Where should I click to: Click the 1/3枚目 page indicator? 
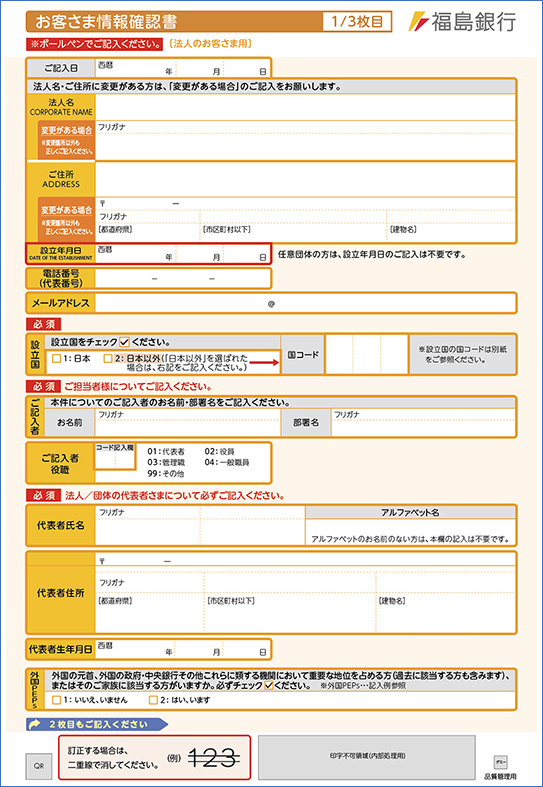click(357, 22)
